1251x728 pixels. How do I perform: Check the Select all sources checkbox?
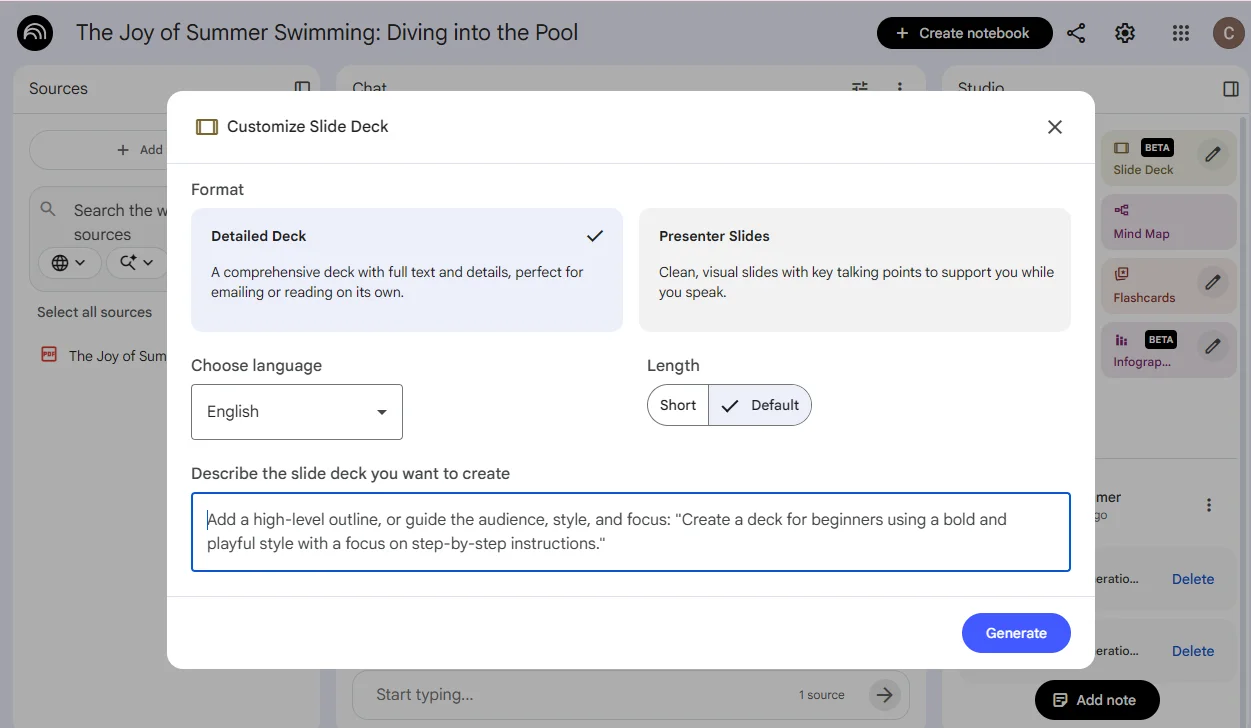pos(96,311)
